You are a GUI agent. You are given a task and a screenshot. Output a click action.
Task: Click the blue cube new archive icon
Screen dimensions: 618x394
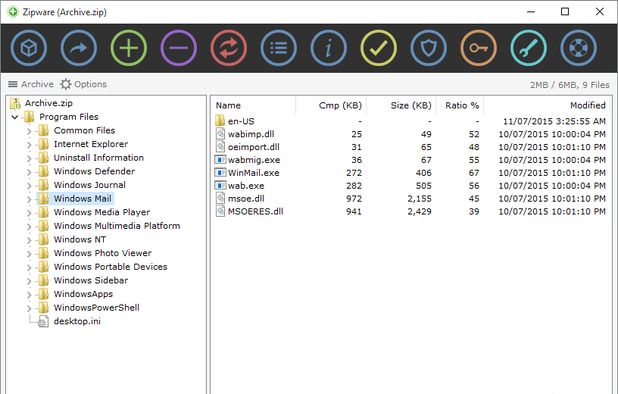tap(29, 48)
